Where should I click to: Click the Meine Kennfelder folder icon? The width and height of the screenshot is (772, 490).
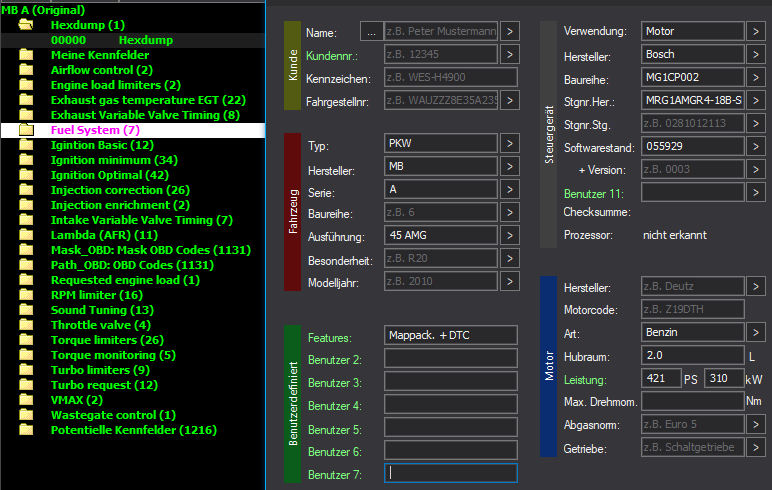click(x=26, y=55)
